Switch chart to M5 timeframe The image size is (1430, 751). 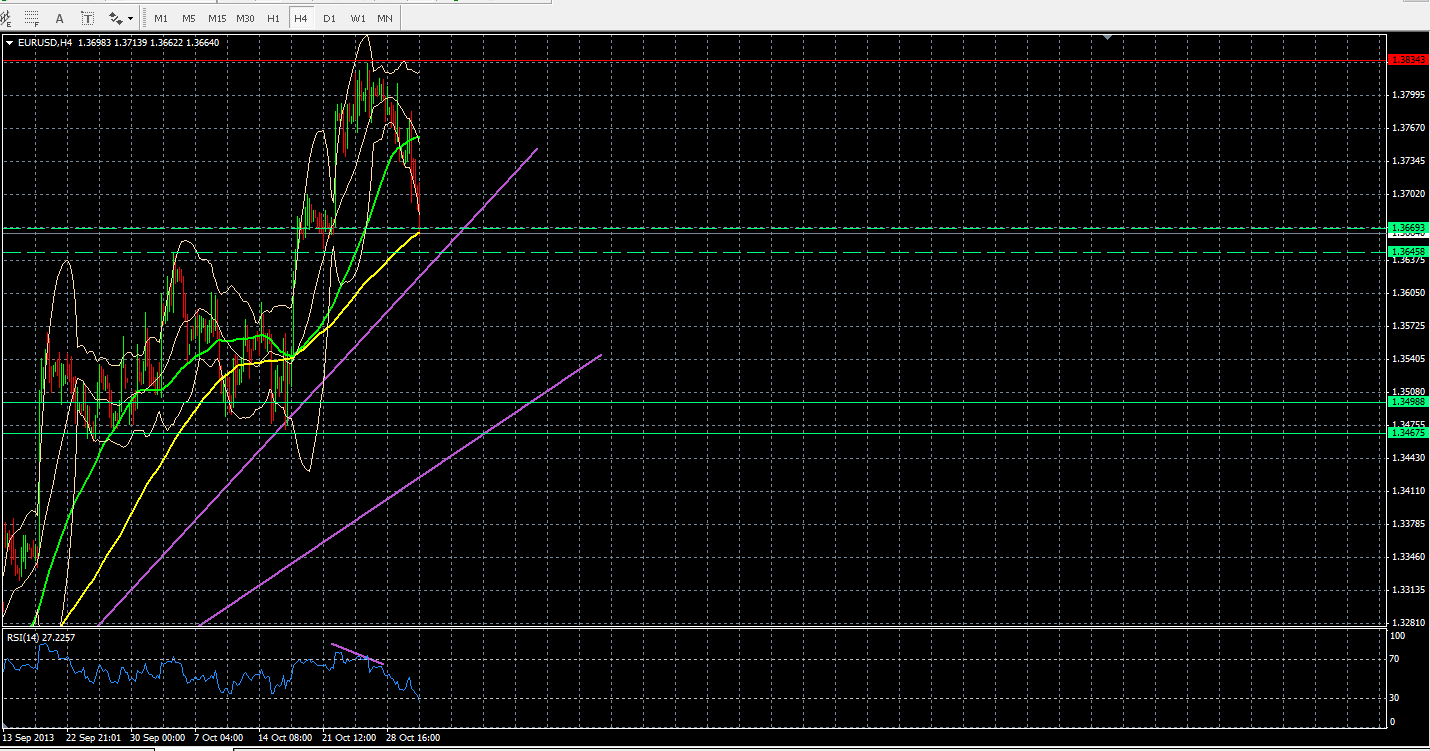189,18
